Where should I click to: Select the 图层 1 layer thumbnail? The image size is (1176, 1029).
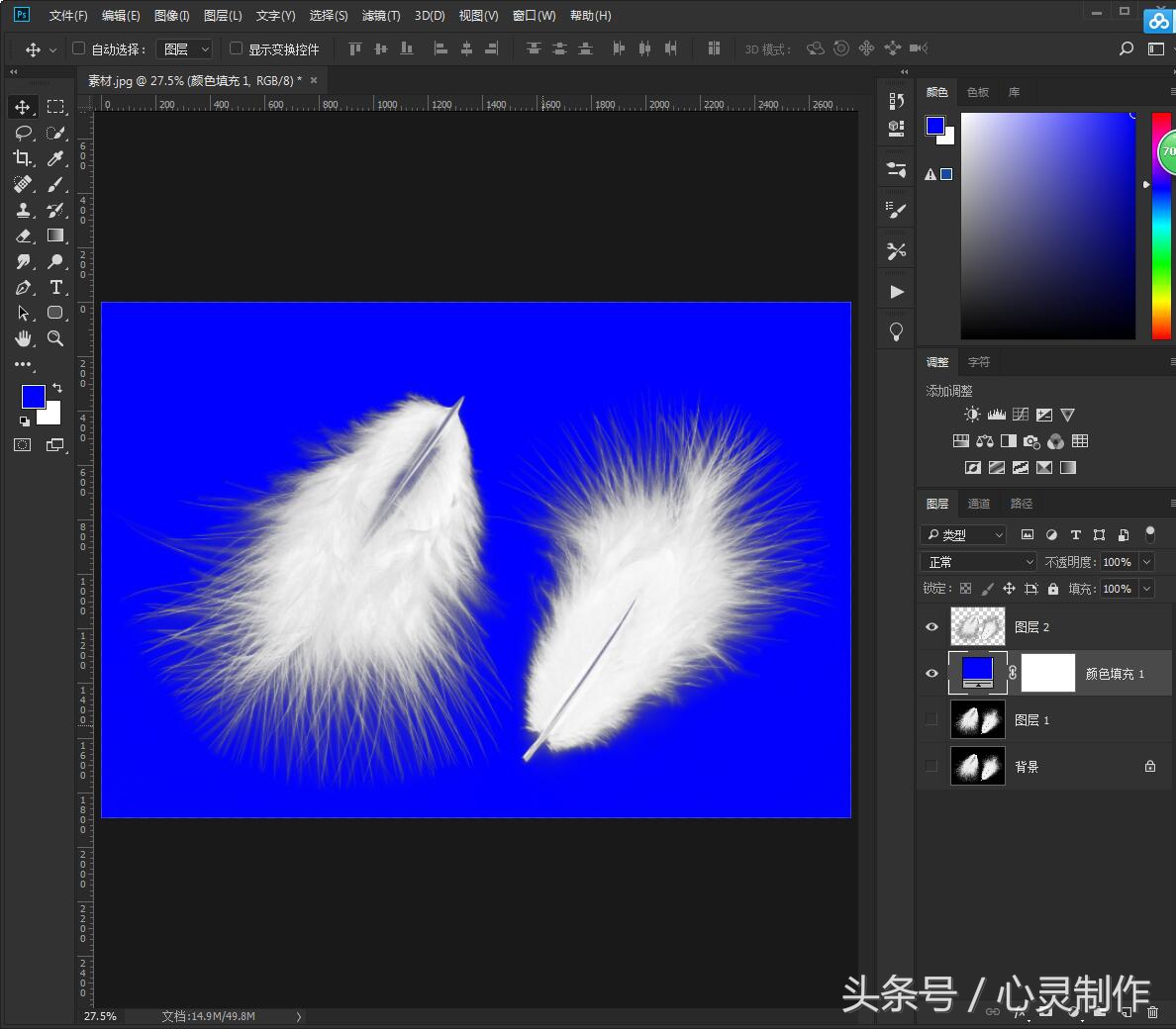[977, 720]
